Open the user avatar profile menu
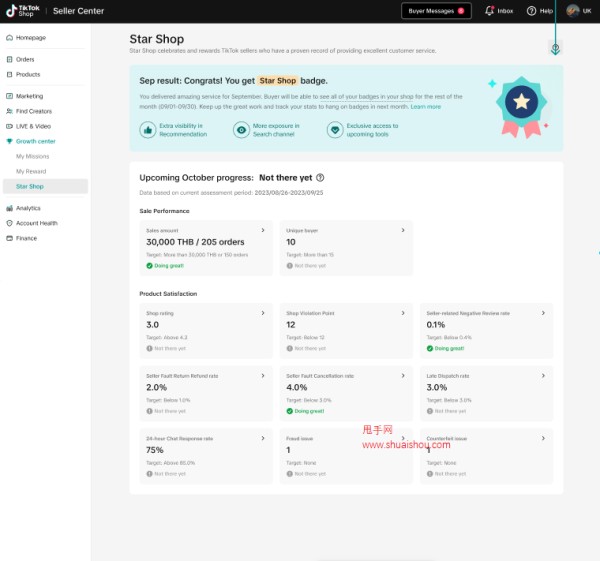The image size is (600, 561). tap(573, 11)
